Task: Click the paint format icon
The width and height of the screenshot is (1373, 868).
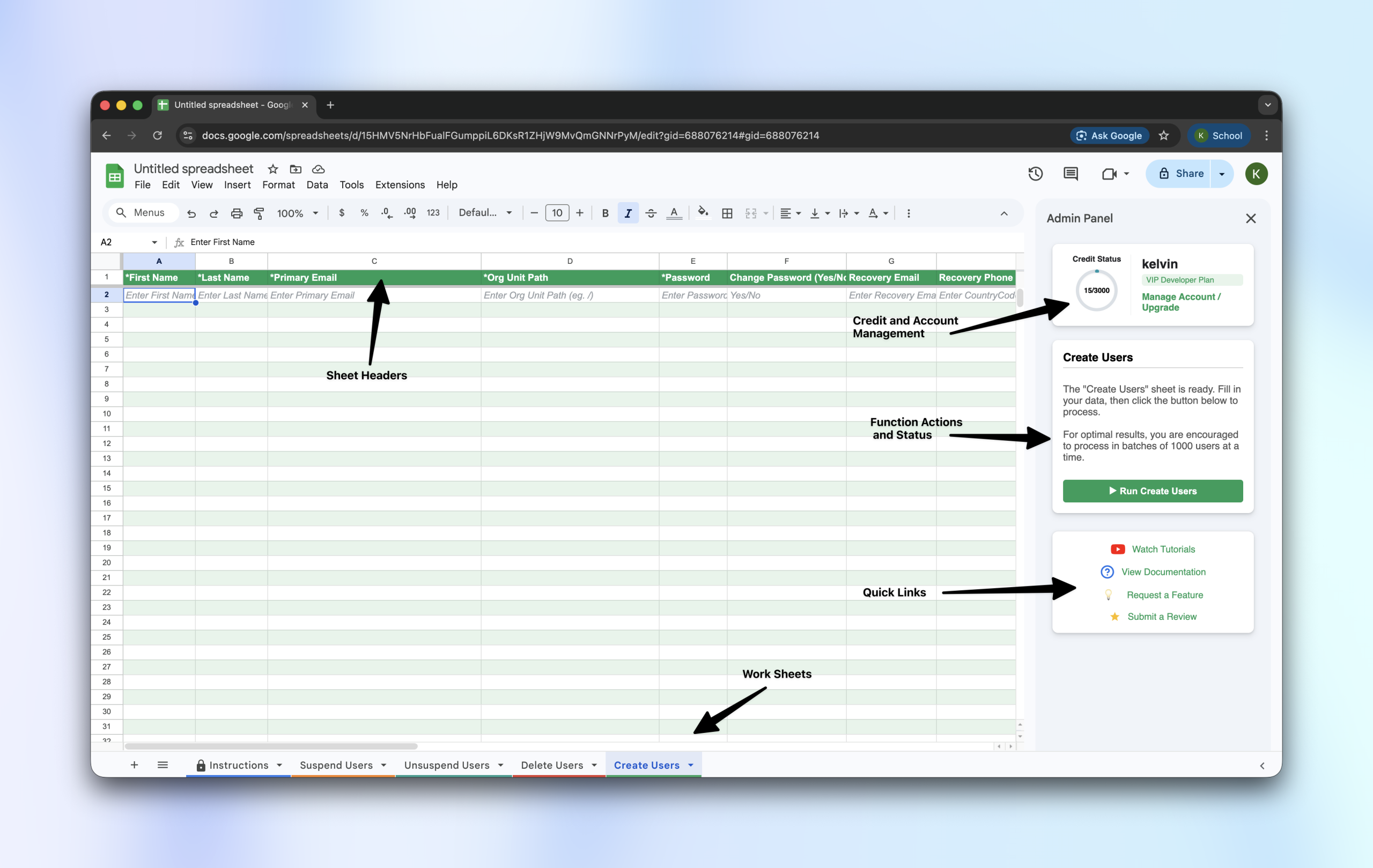Action: [x=259, y=213]
